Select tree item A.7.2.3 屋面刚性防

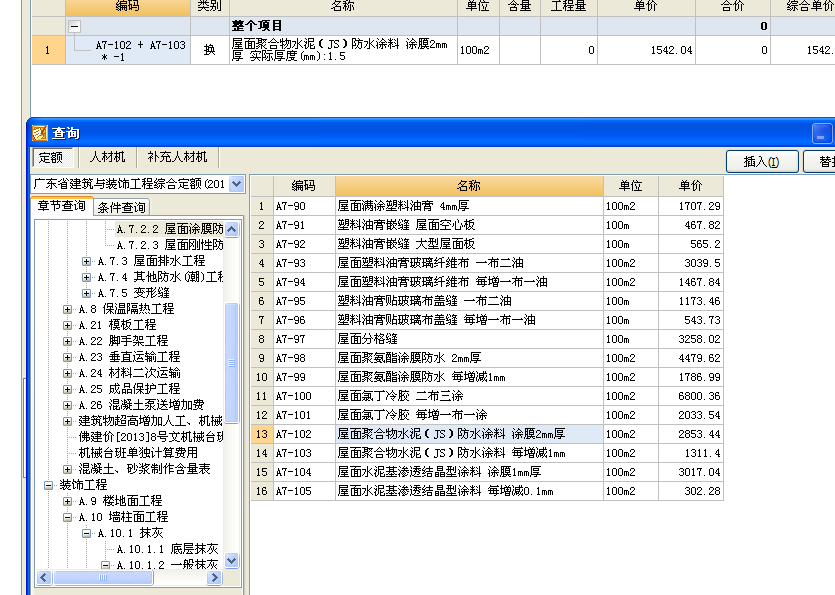click(170, 245)
